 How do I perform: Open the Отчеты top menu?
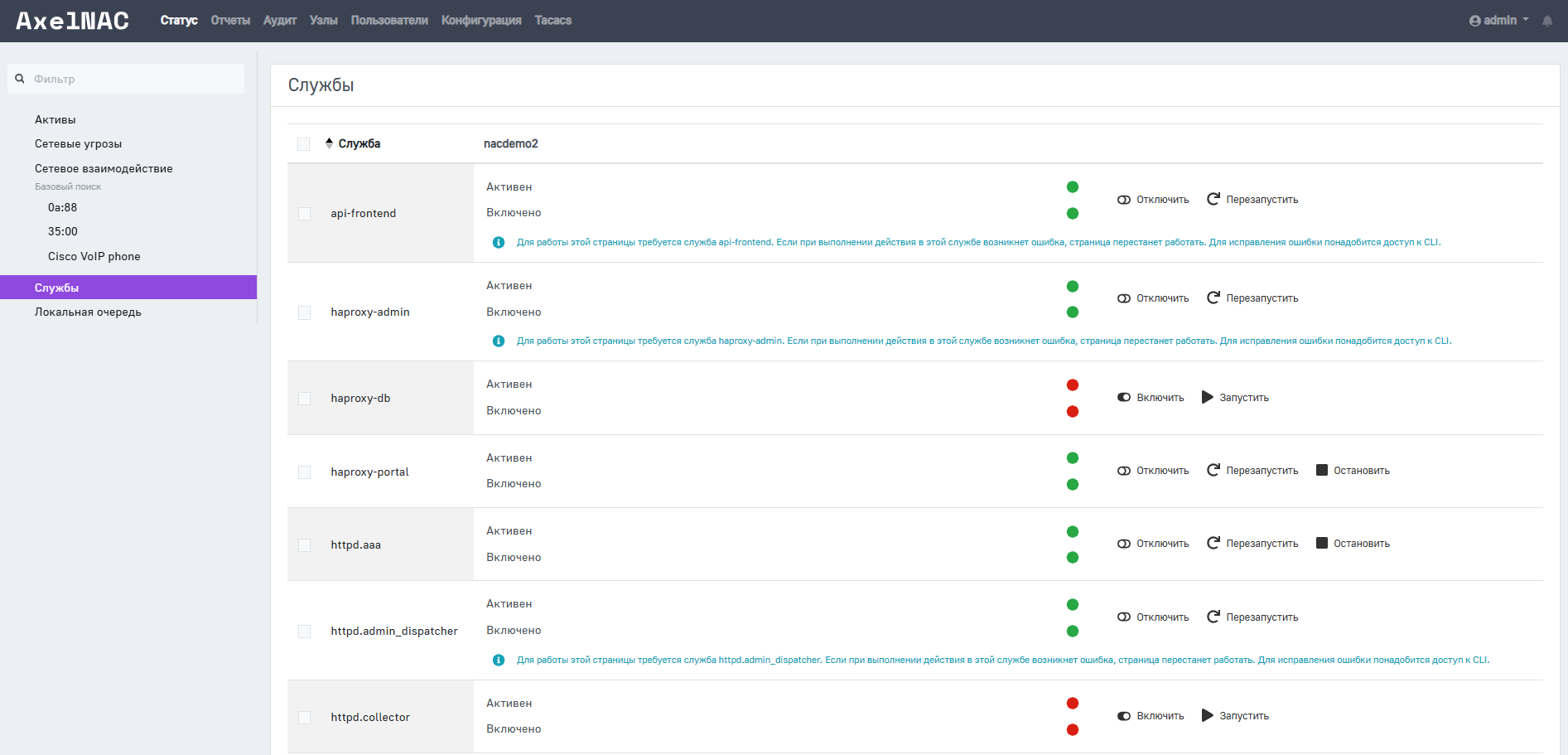pos(230,21)
